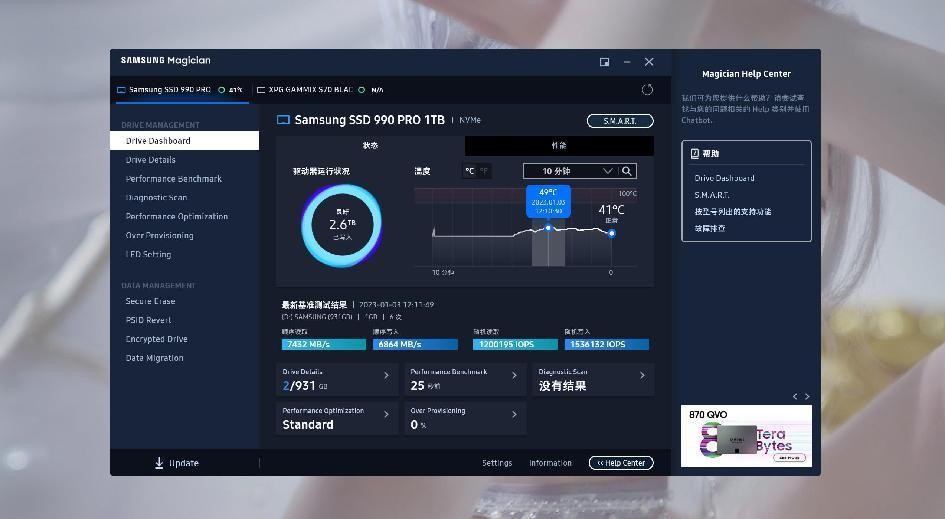
Task: Open Diagnostic Scan card arrow
Action: (x=642, y=375)
